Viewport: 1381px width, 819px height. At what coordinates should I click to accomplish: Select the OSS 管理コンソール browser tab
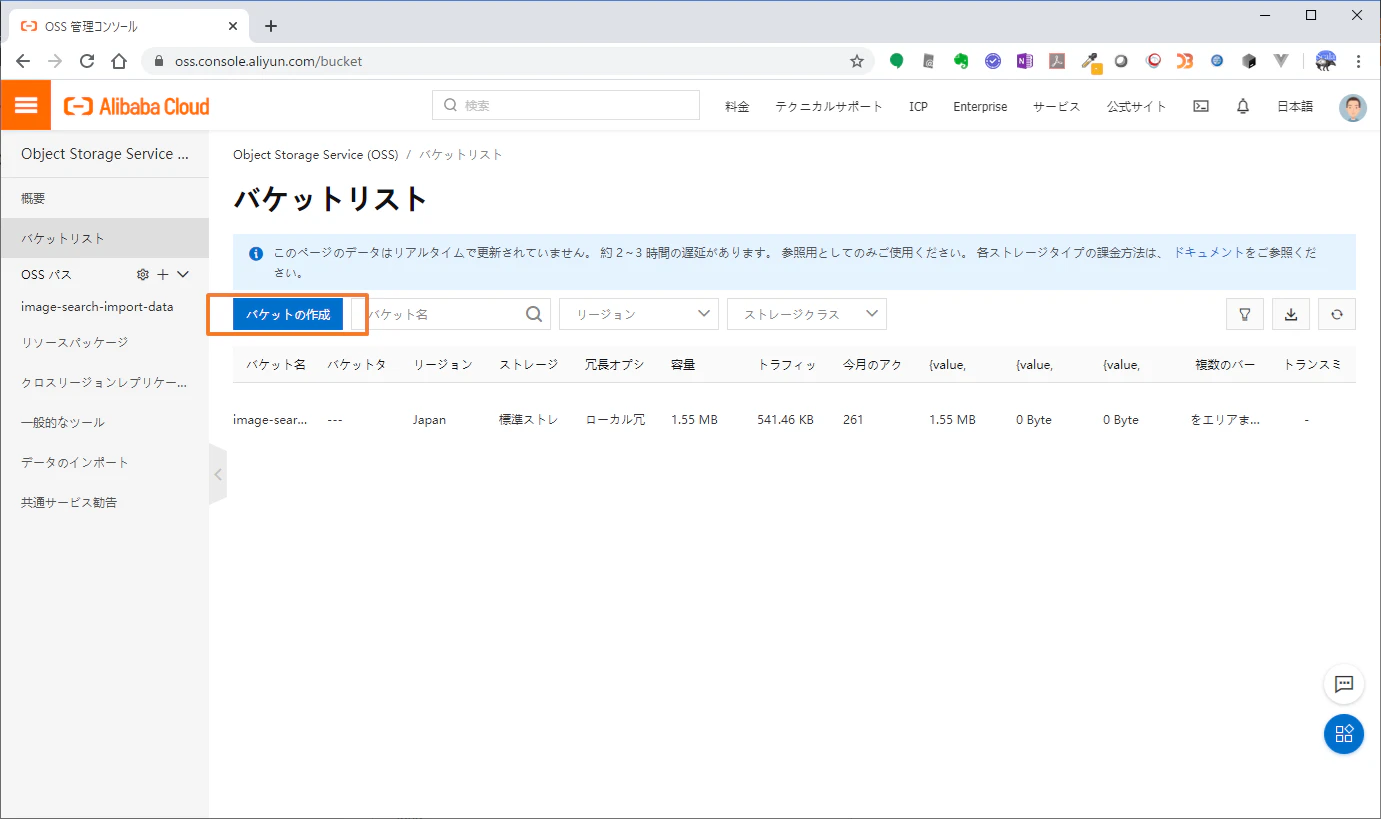click(127, 26)
